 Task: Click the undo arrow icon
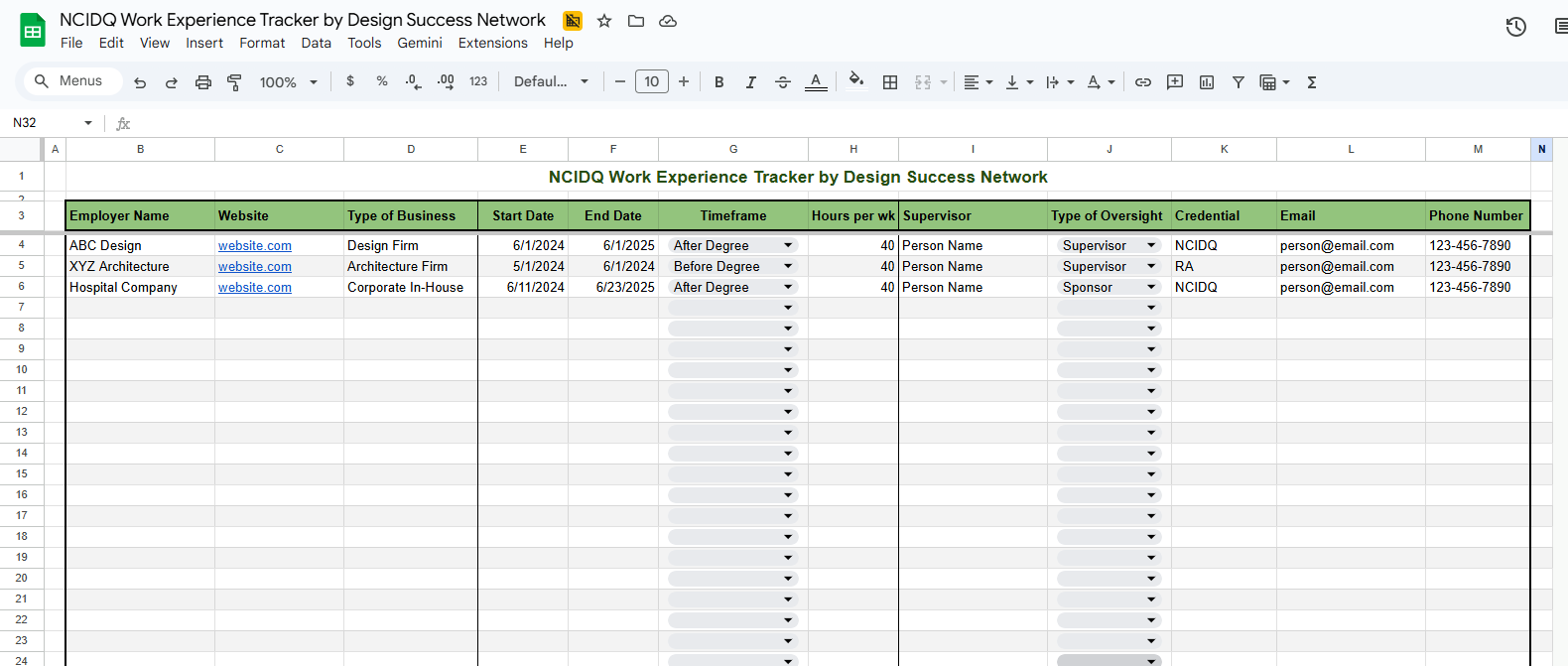[140, 82]
